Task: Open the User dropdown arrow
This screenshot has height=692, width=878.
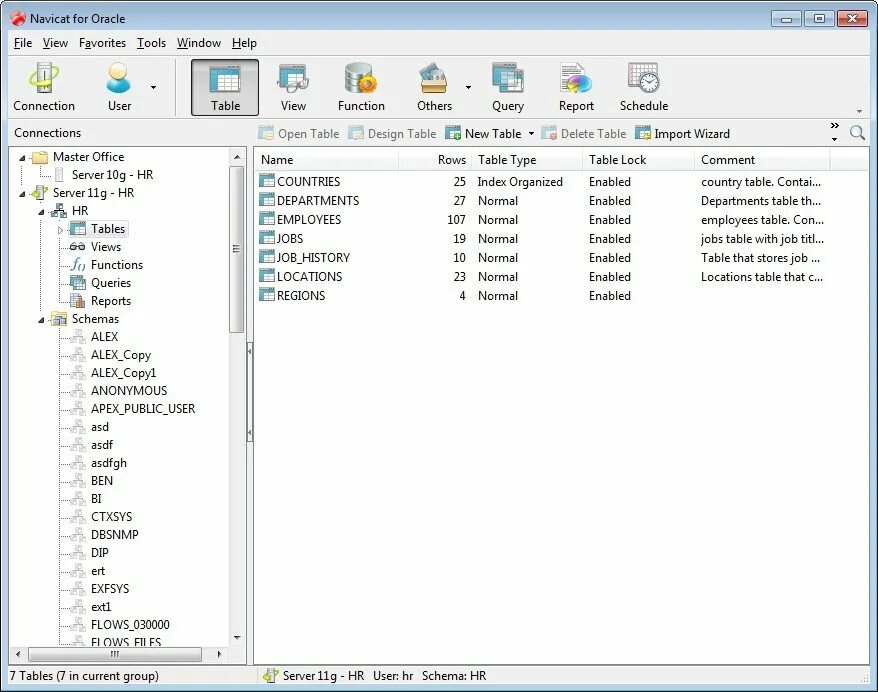Action: click(x=153, y=87)
